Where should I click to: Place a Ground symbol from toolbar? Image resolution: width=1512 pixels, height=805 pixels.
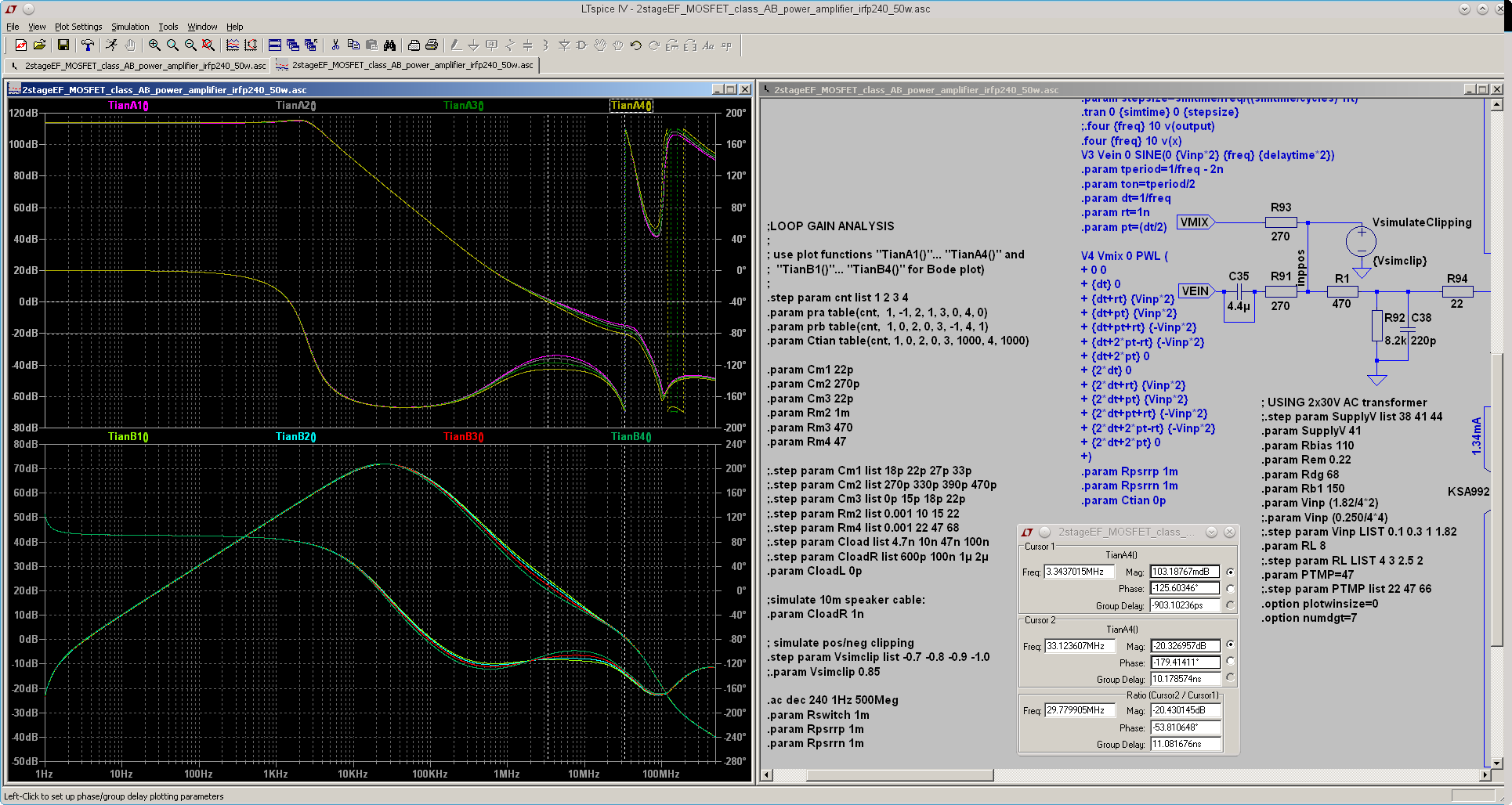pyautogui.click(x=474, y=45)
